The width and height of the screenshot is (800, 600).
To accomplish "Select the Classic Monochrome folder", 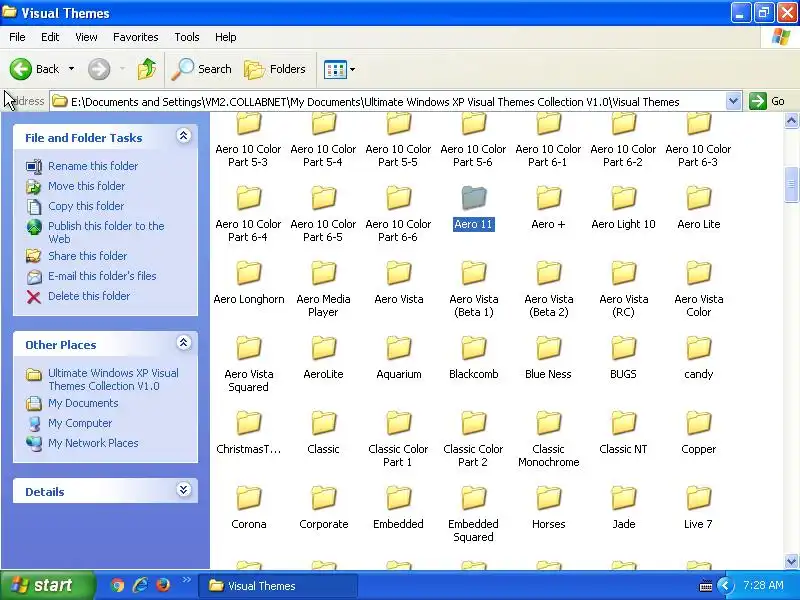I will [x=548, y=439].
